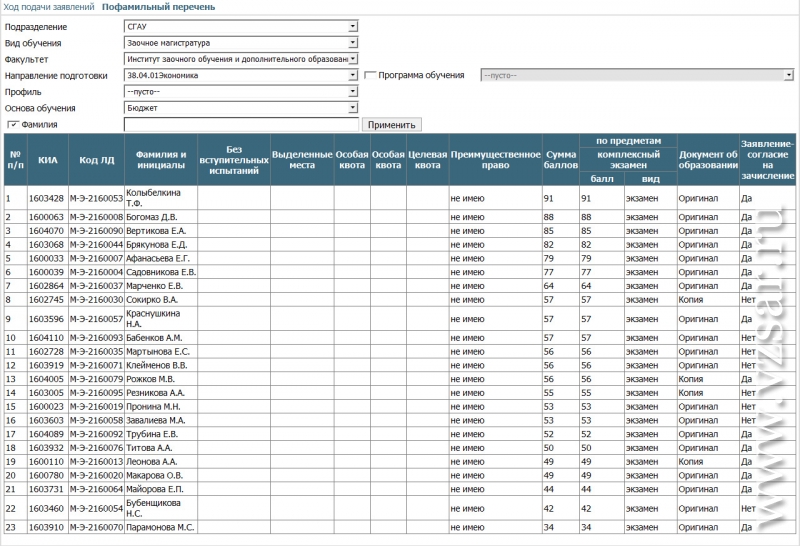The image size is (800, 546).
Task: Enable the Программа обучения checkbox
Action: (x=370, y=76)
